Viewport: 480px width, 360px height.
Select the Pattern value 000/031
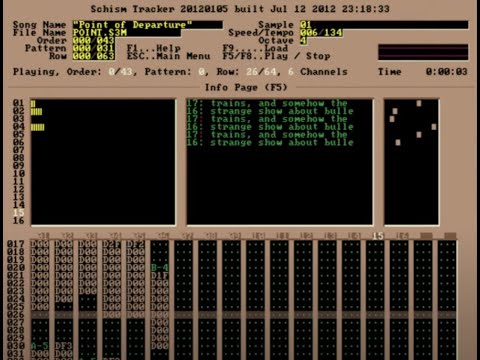click(x=94, y=48)
